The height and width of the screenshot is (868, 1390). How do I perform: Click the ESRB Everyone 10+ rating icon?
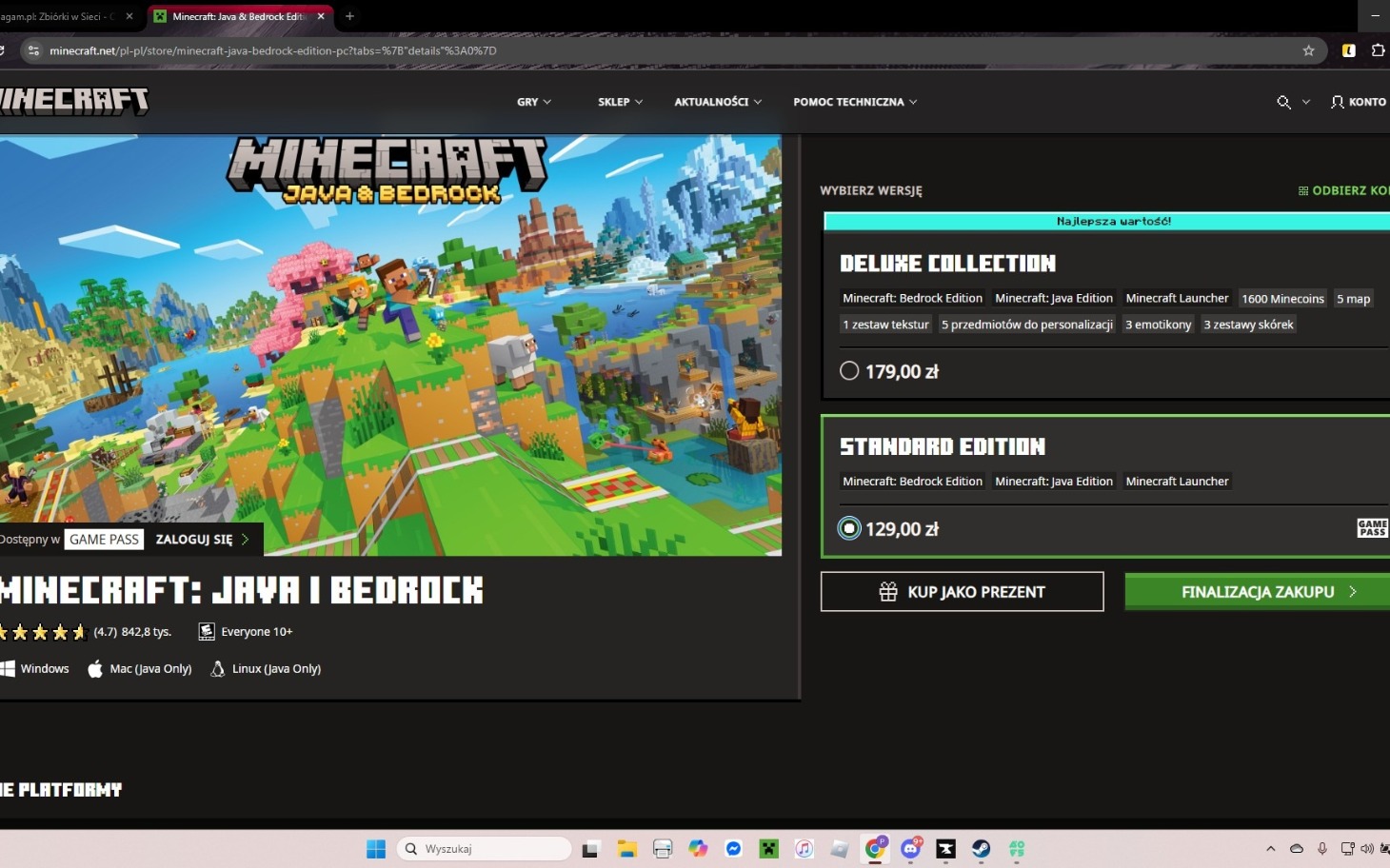click(207, 631)
